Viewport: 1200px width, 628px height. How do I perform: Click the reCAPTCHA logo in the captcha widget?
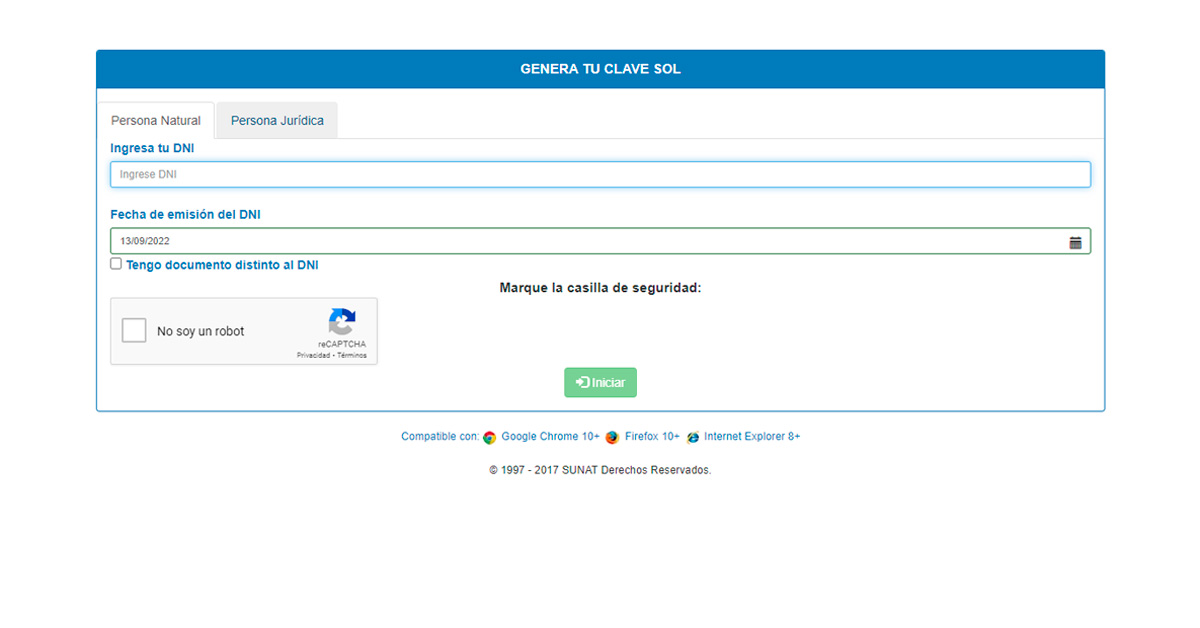[342, 320]
